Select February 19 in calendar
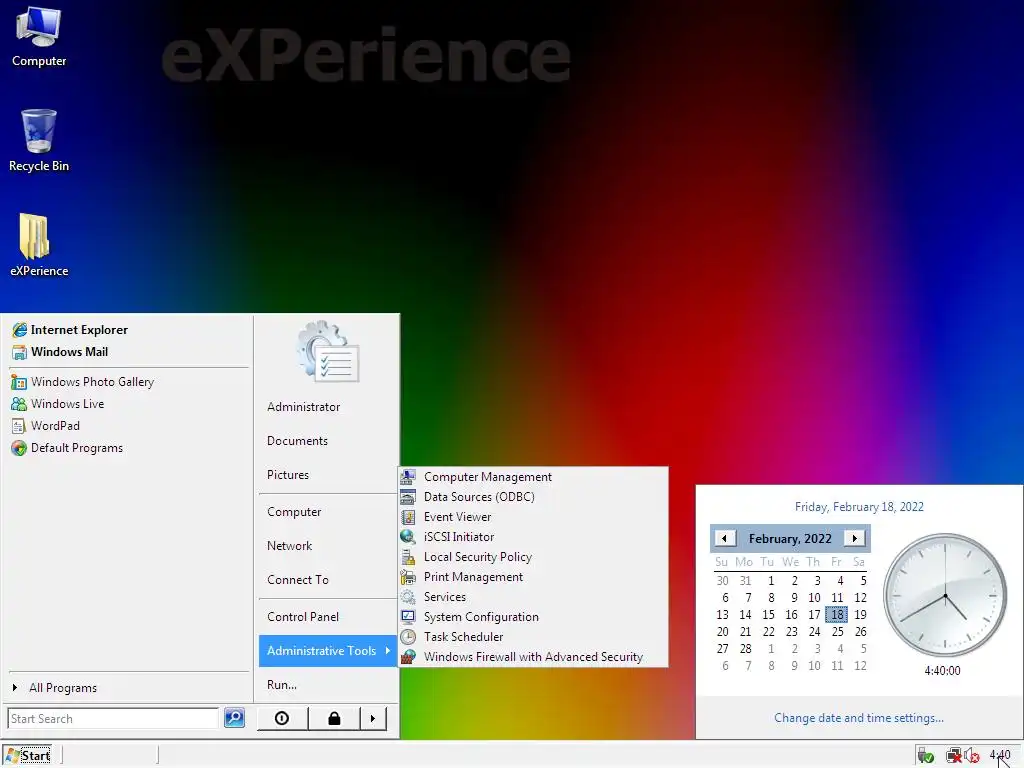 point(861,615)
